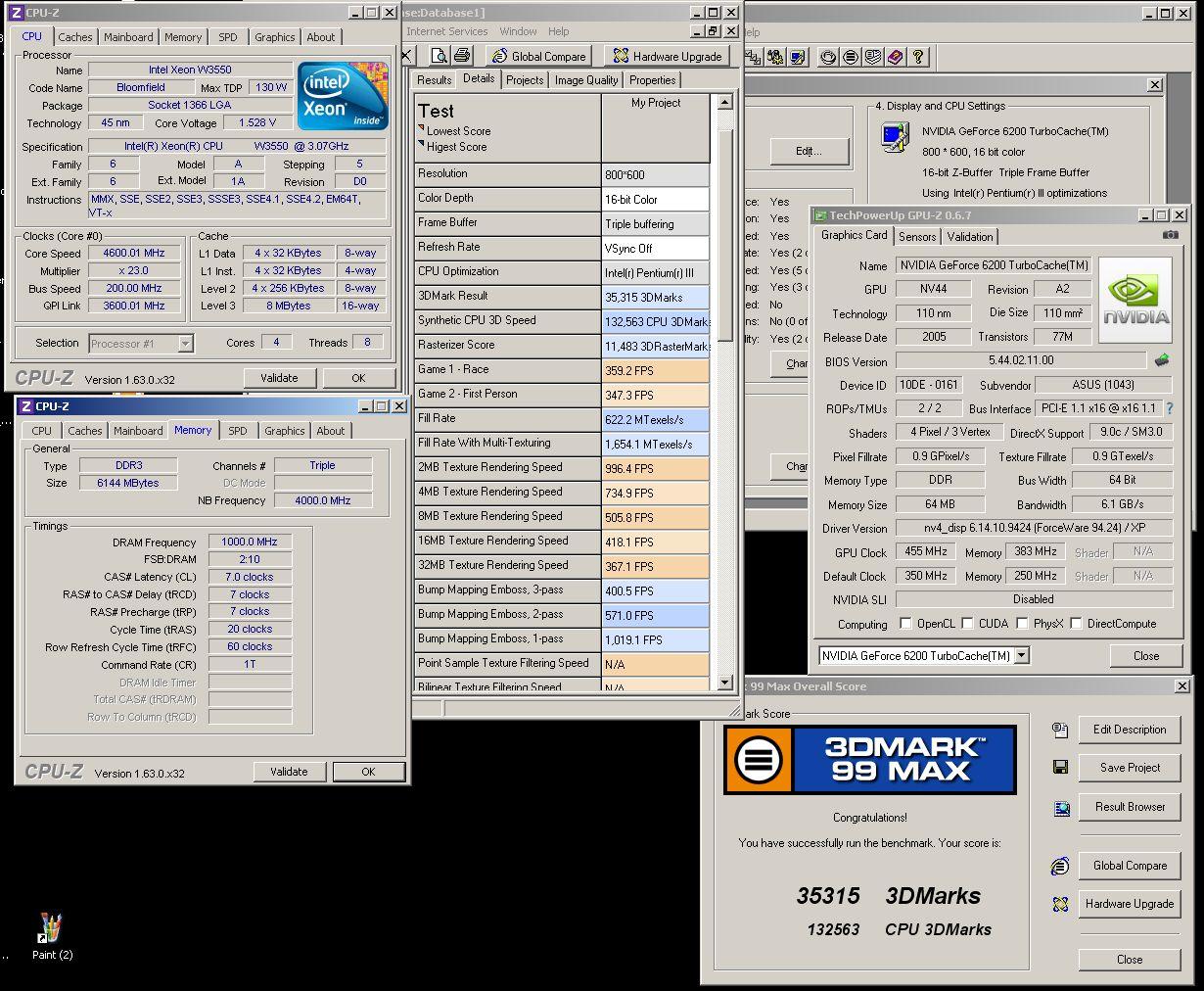Click the NVIDIA logo in GPU-Z
This screenshot has height=991, width=1204.
tap(1135, 299)
